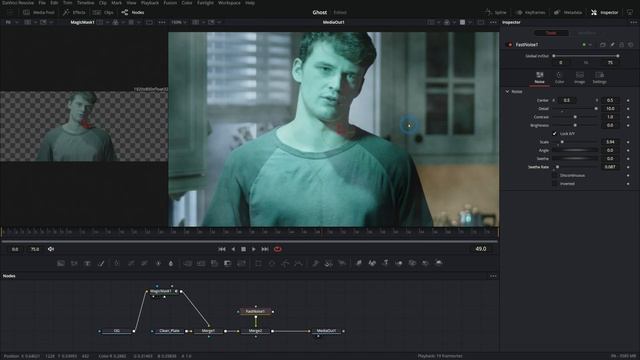This screenshot has width=640, height=360.
Task: Open the Metadata panel
Action: click(568, 12)
